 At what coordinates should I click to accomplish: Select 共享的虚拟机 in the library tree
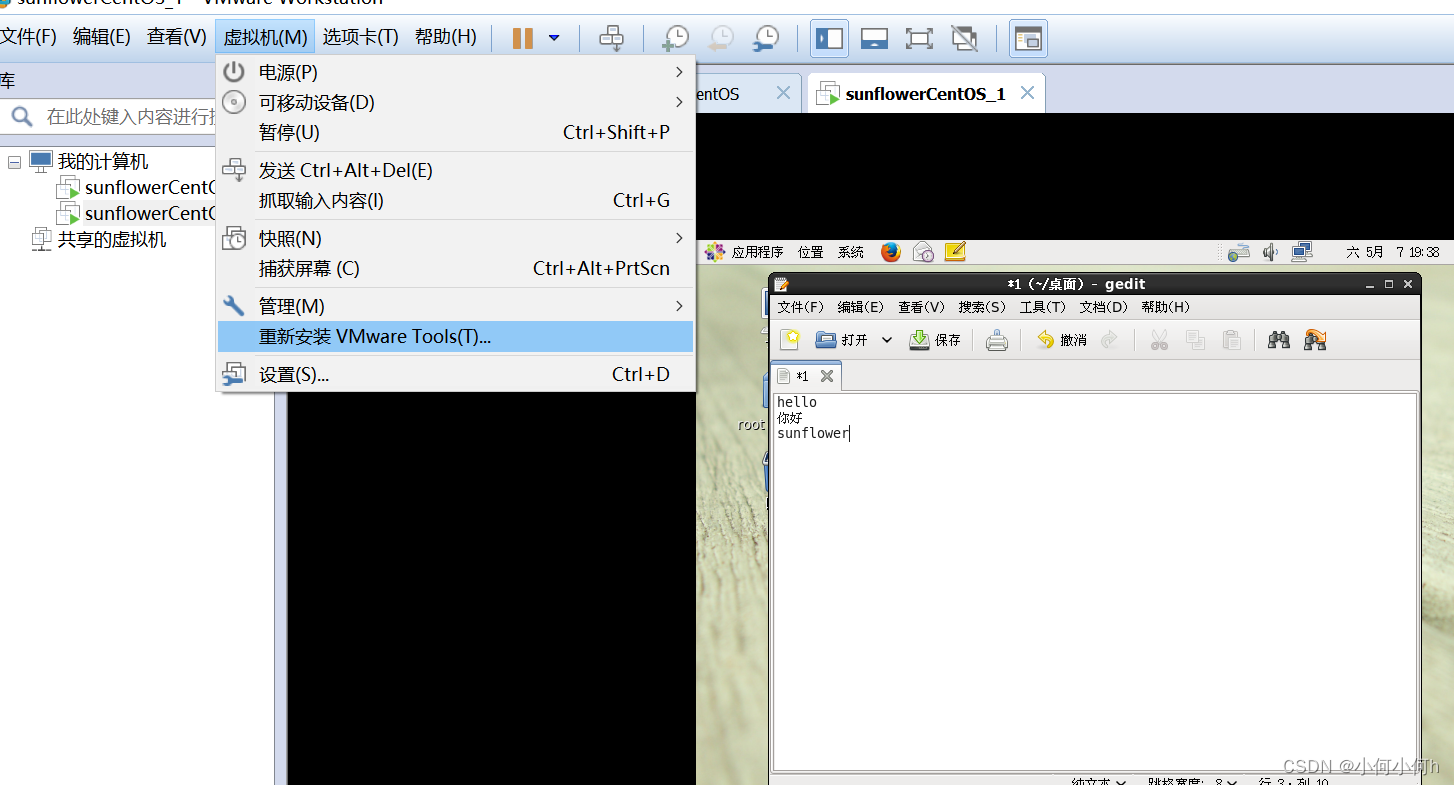tap(112, 239)
